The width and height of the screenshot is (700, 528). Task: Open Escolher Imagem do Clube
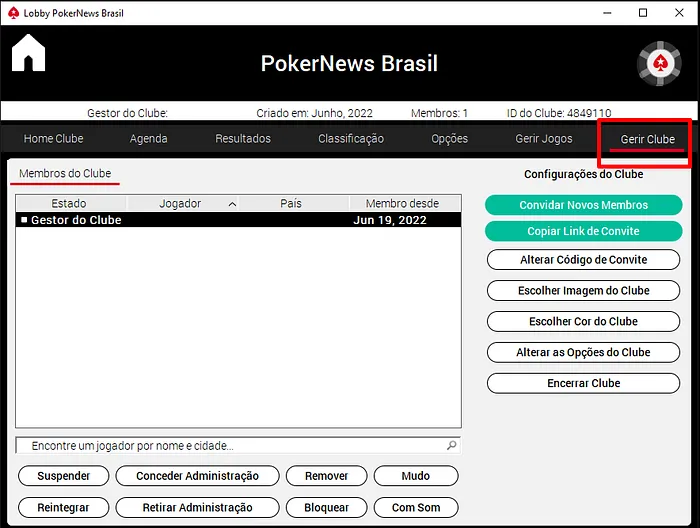pos(583,291)
